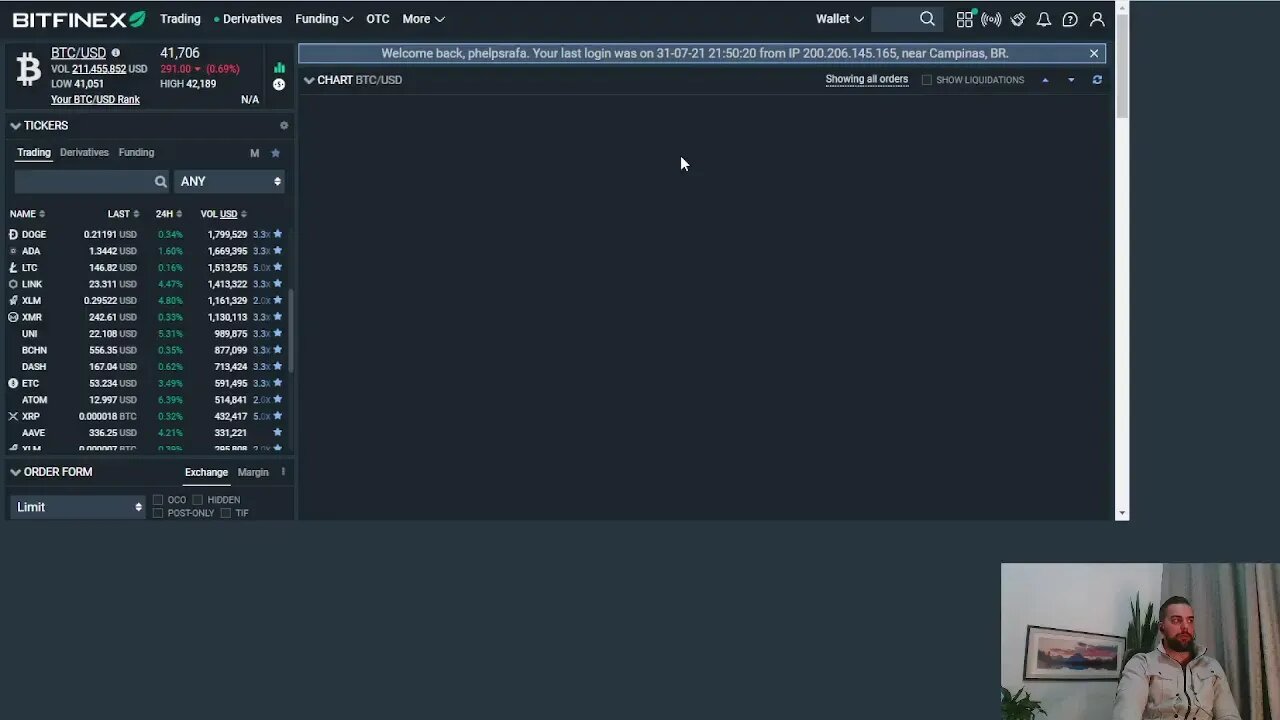Switch to Margin tab in Order Form
The width and height of the screenshot is (1280, 720).
coord(253,472)
